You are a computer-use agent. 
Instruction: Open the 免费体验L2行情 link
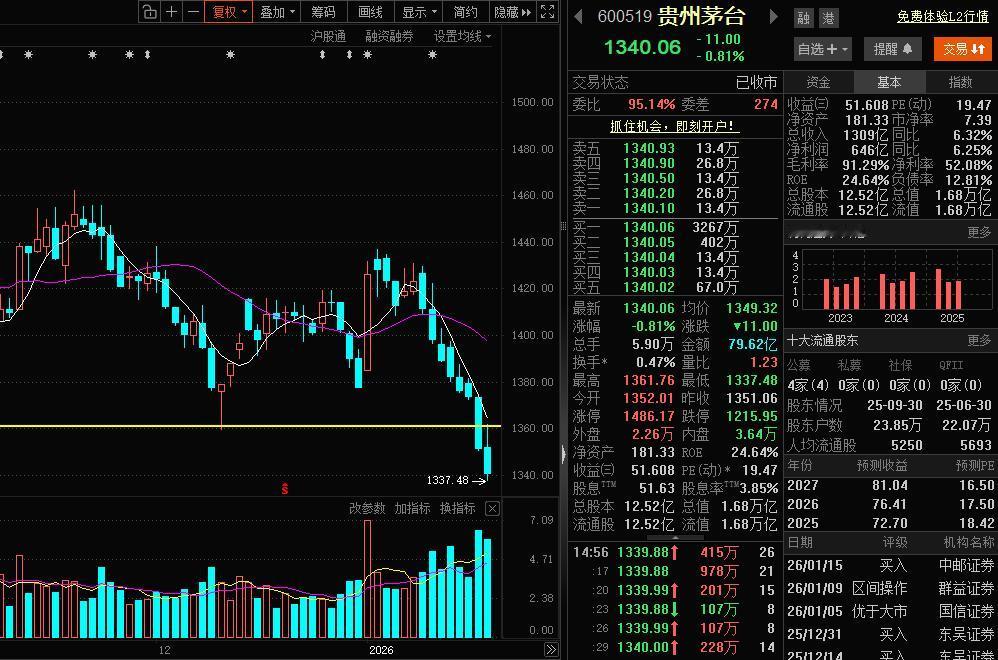(943, 17)
